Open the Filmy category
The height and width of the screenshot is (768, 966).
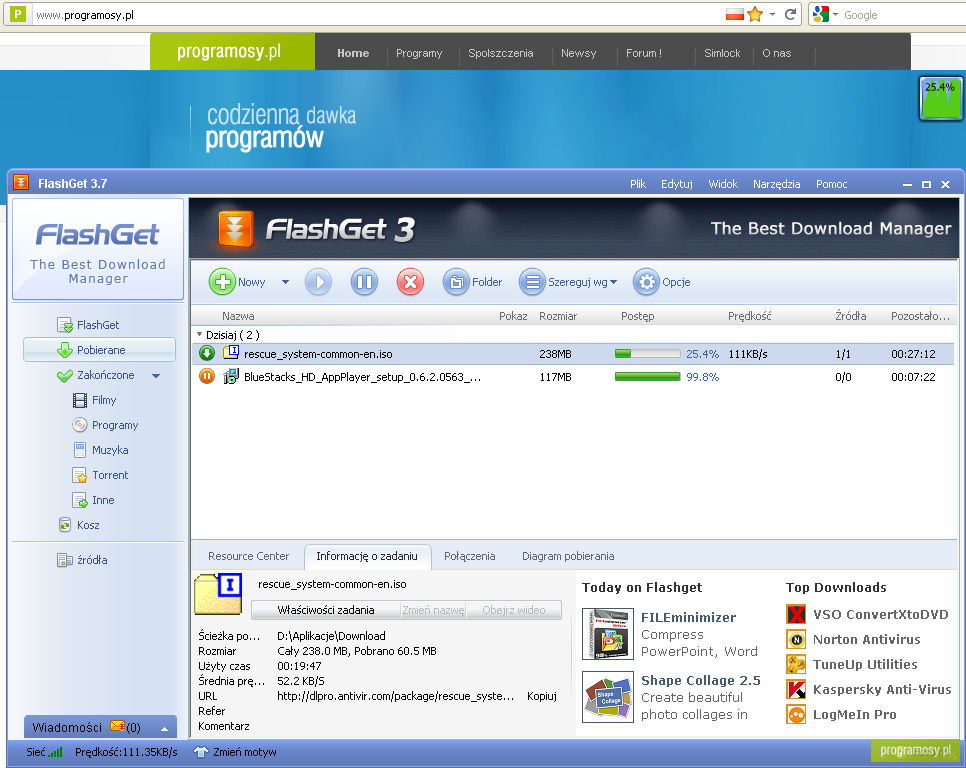click(94, 400)
